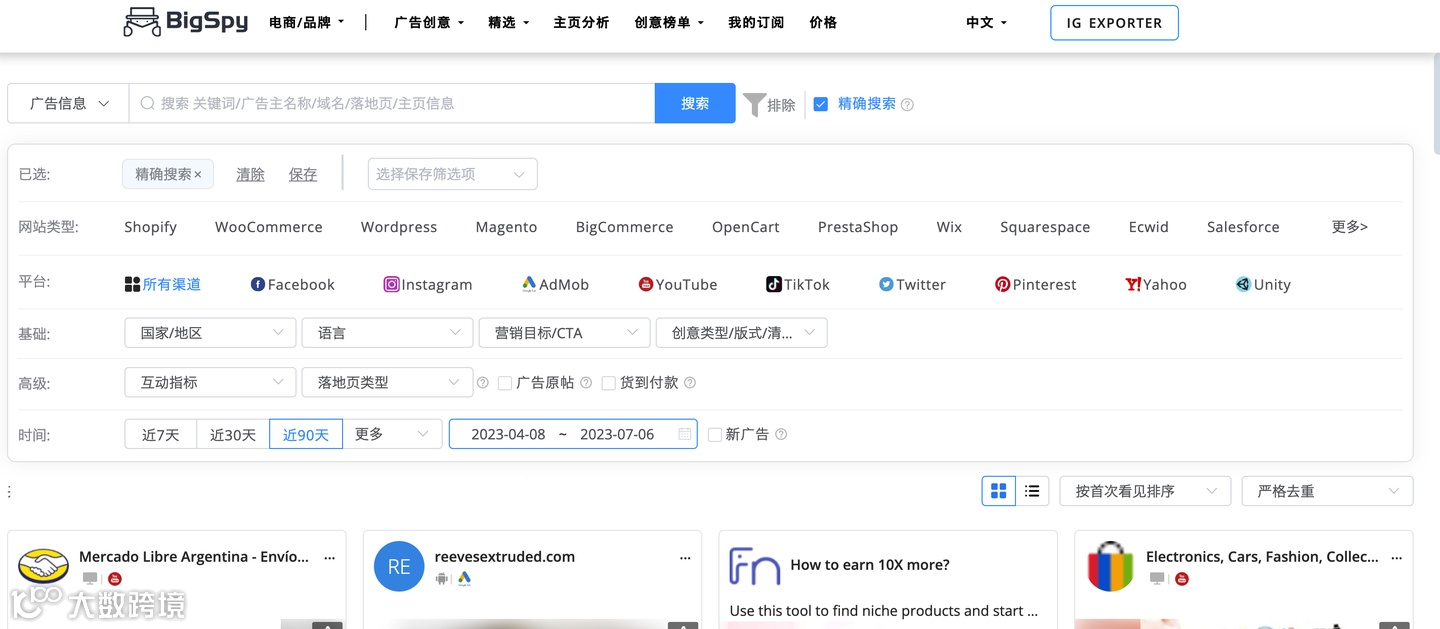Image resolution: width=1440 pixels, height=629 pixels.
Task: Click the IG EXPORTER button
Action: (1114, 22)
